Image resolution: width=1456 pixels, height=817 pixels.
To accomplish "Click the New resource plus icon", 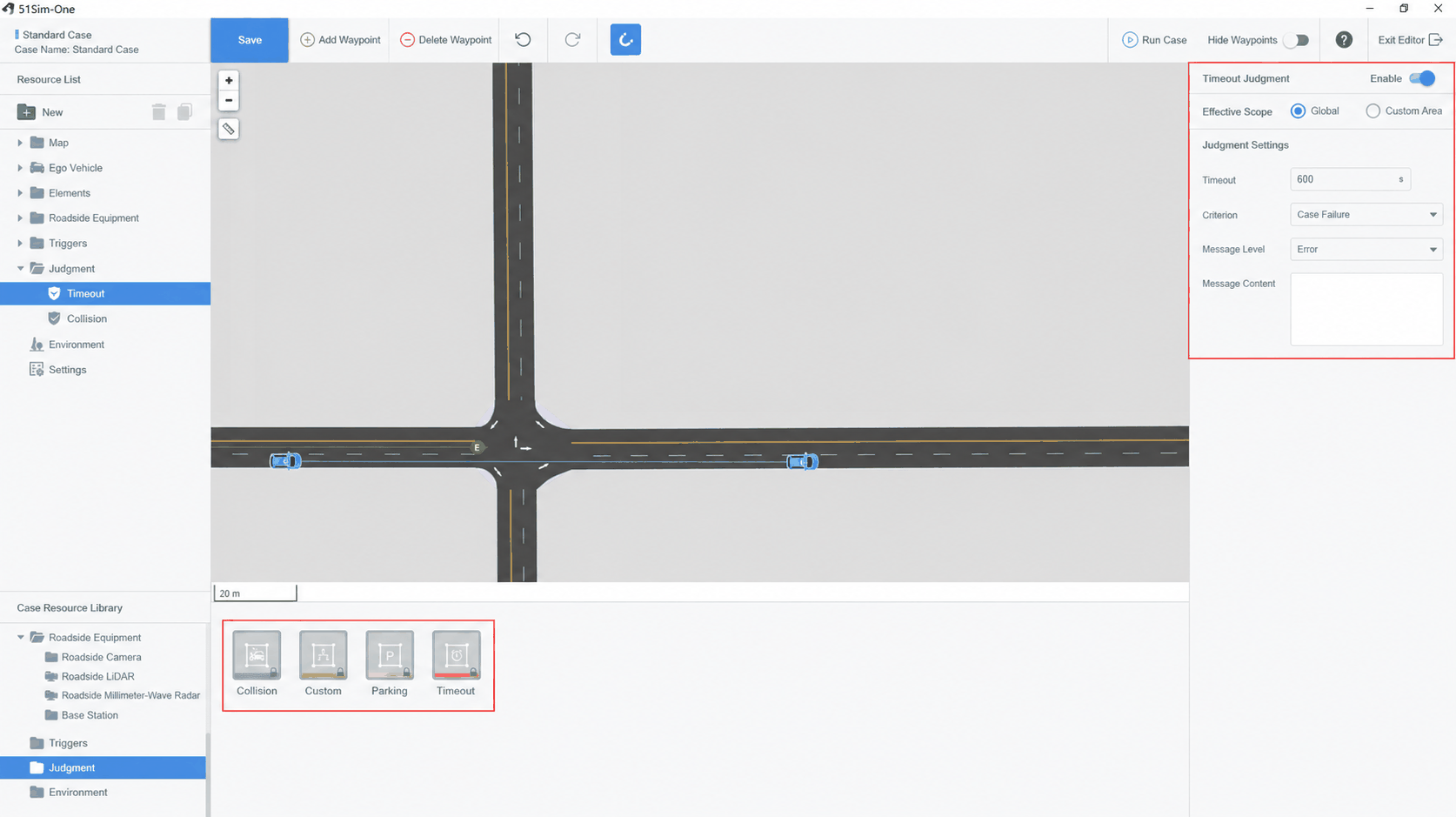I will [26, 111].
